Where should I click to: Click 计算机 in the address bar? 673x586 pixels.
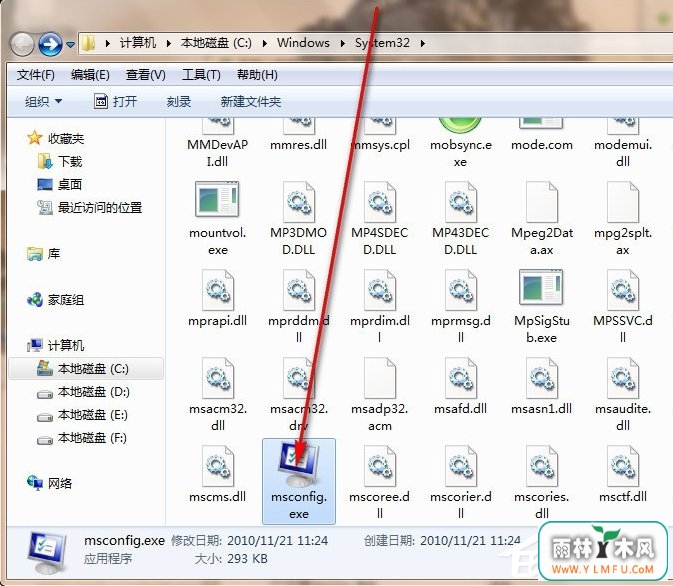(138, 43)
